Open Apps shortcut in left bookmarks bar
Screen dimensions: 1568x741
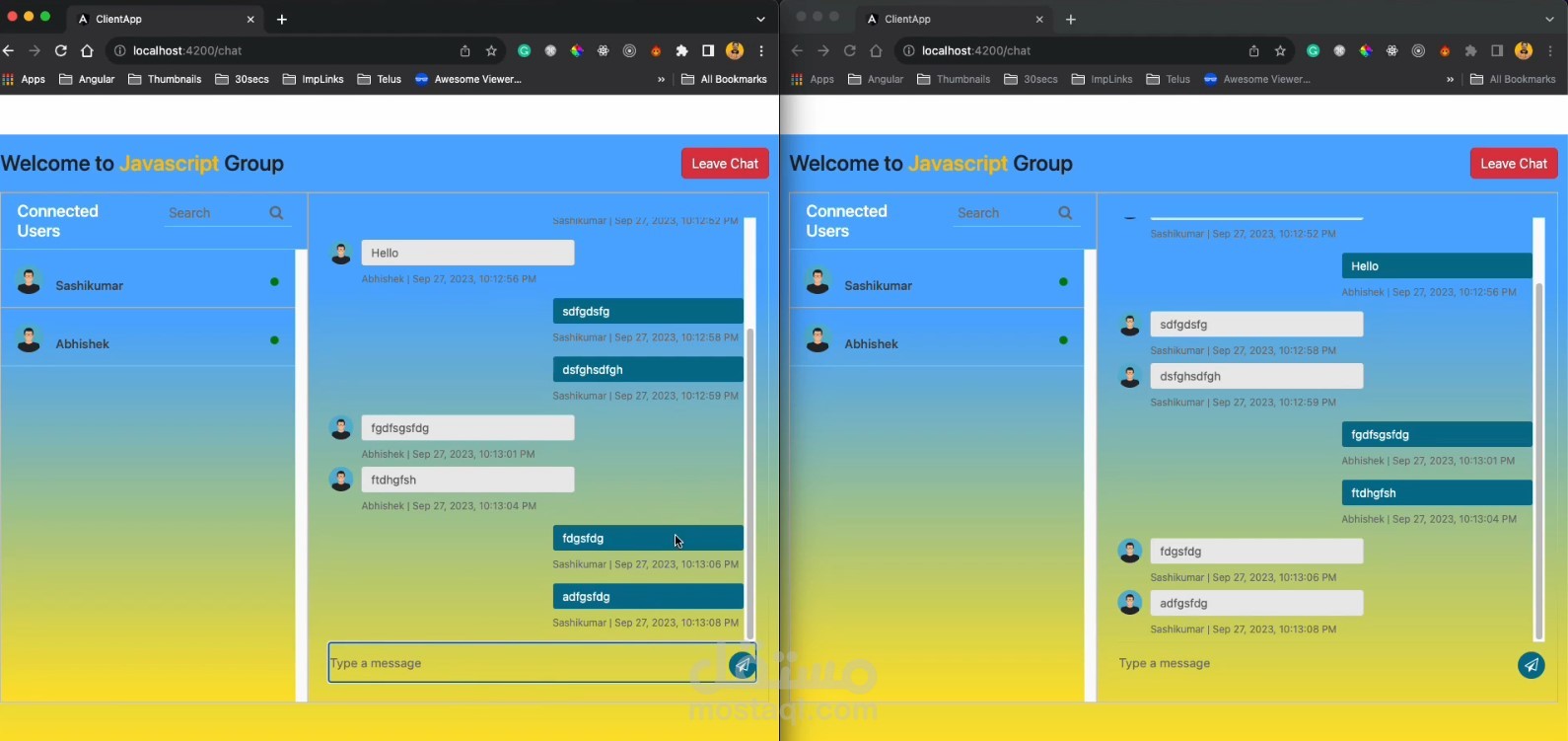[24, 79]
